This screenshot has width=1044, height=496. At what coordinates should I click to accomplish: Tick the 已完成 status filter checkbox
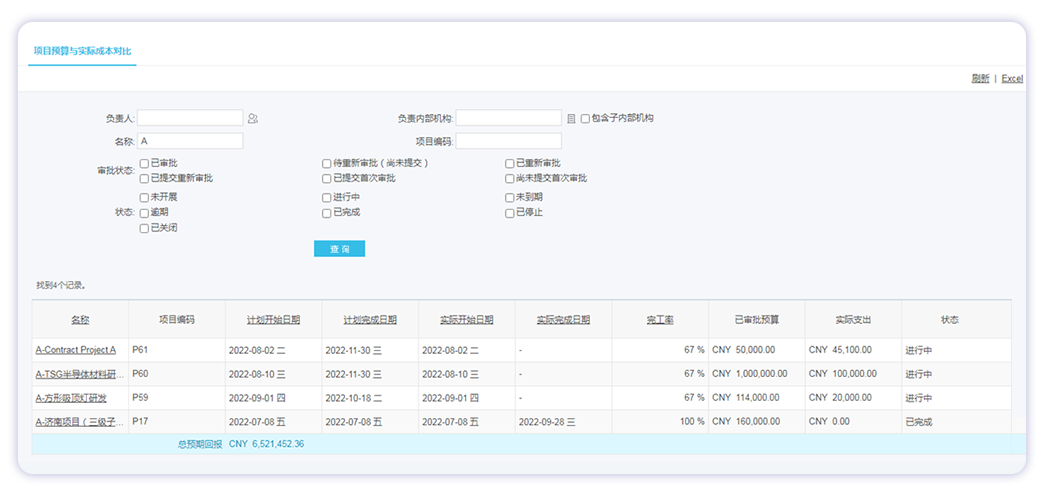326,213
